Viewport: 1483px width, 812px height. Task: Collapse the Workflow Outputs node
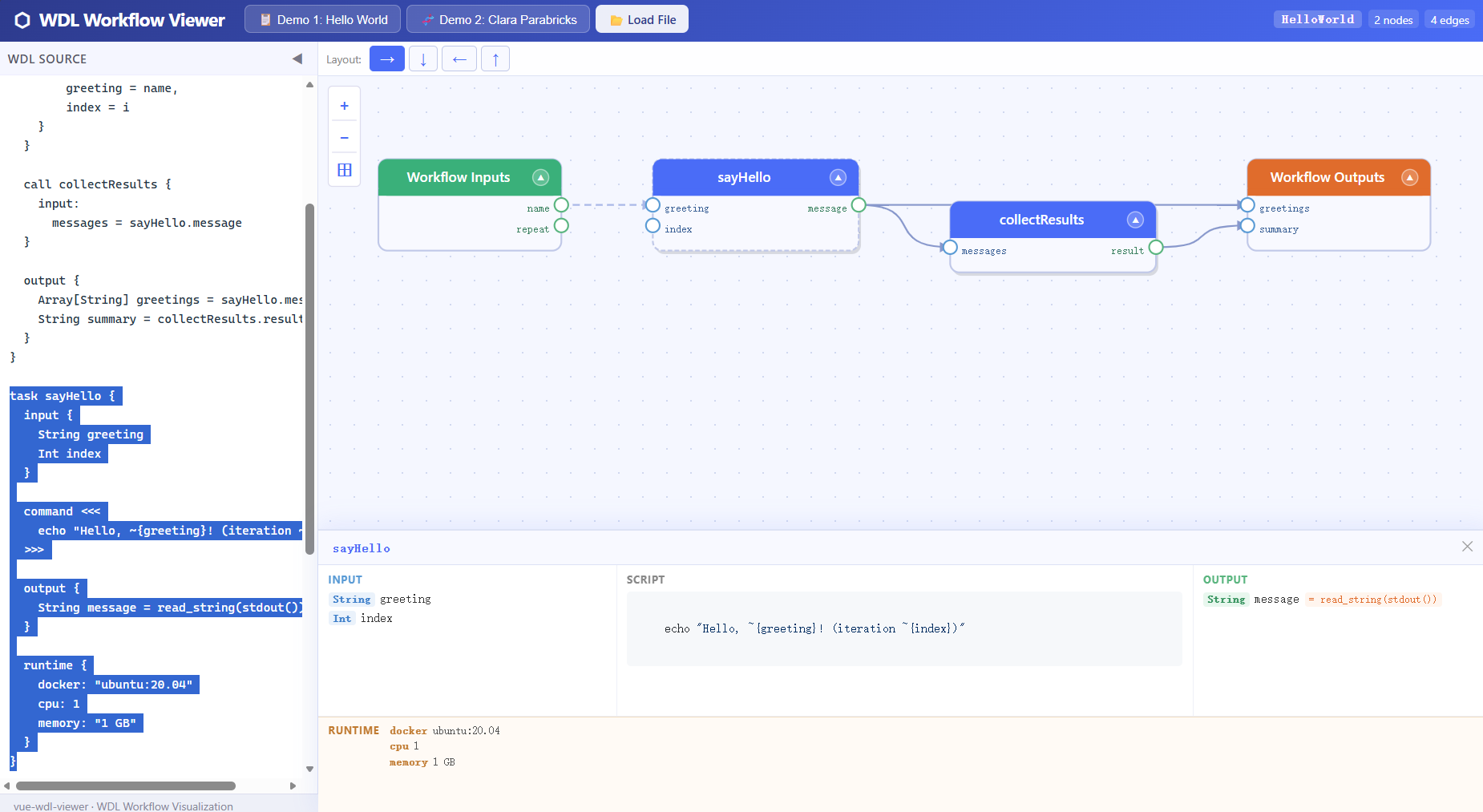(x=1409, y=177)
